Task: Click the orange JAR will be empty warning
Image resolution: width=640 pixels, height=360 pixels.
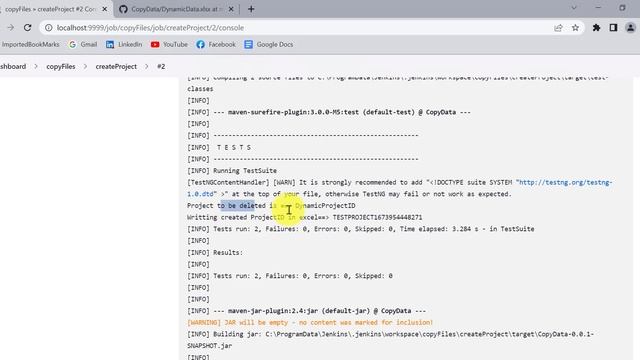Action: pyautogui.click(x=310, y=322)
